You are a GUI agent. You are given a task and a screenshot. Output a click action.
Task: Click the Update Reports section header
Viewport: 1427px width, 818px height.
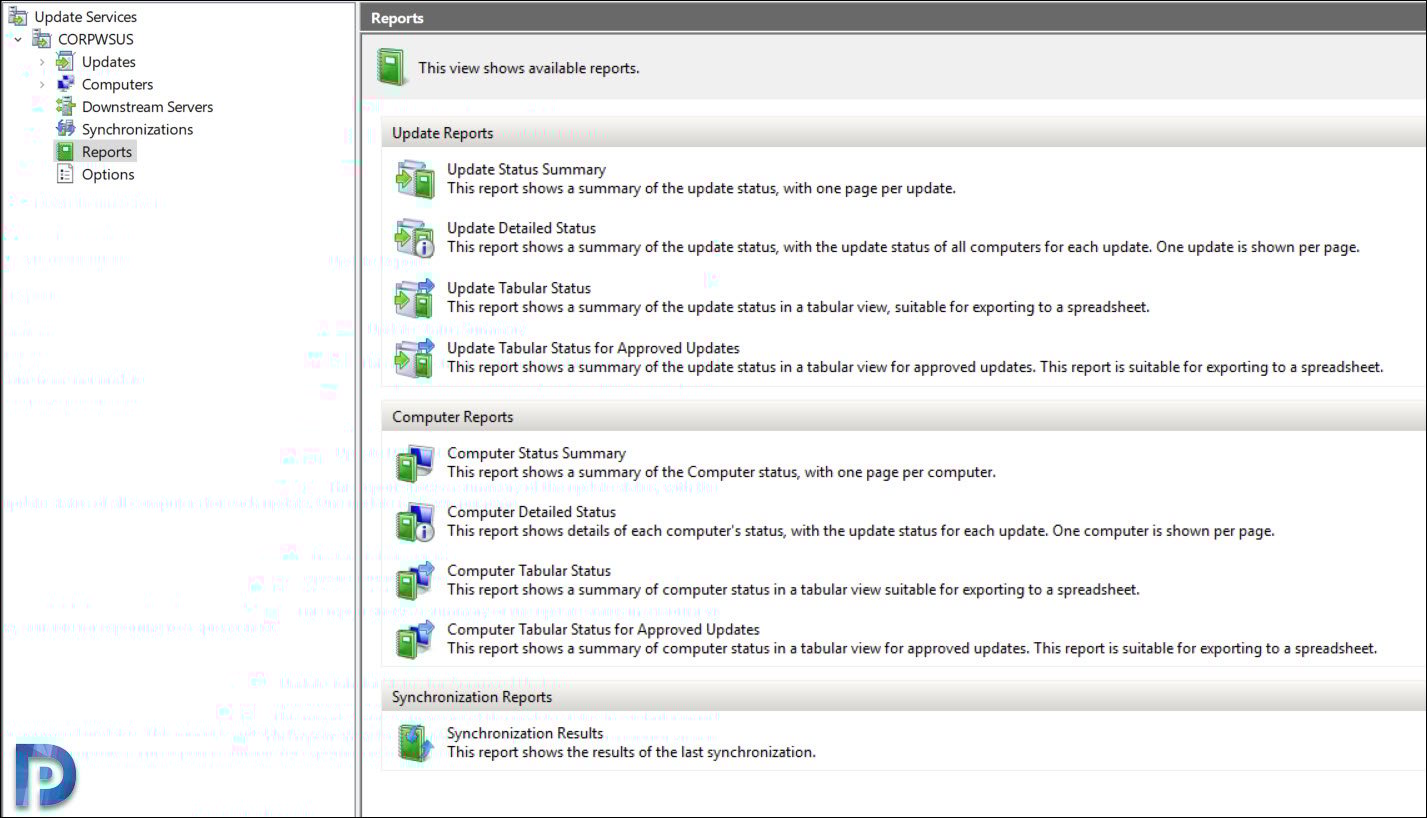pos(903,133)
